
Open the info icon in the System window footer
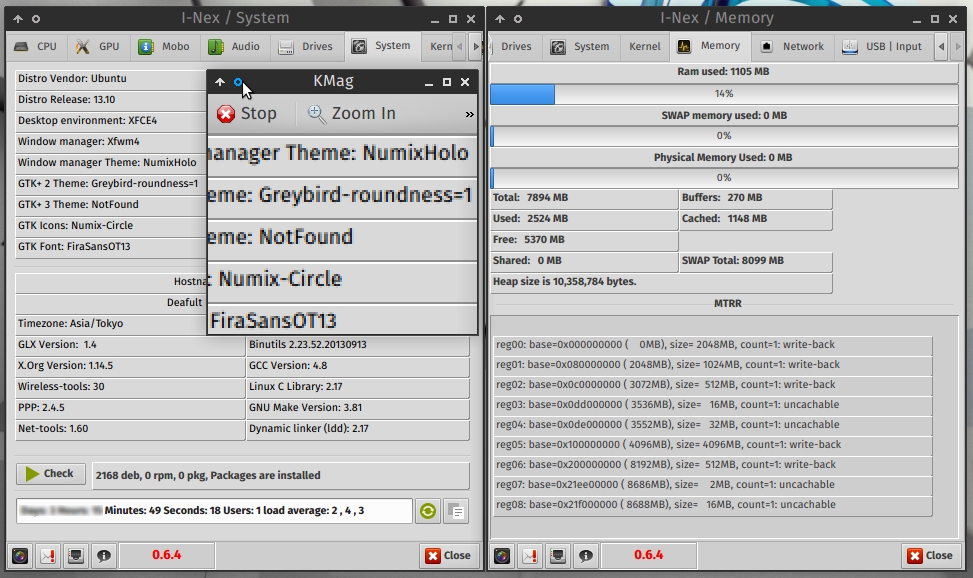pos(103,555)
